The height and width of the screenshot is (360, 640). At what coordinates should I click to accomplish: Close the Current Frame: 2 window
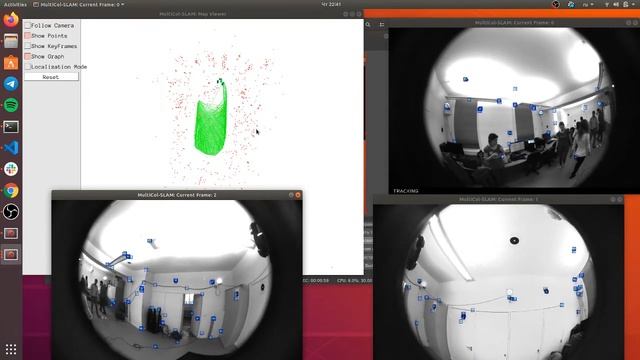pyautogui.click(x=298, y=195)
